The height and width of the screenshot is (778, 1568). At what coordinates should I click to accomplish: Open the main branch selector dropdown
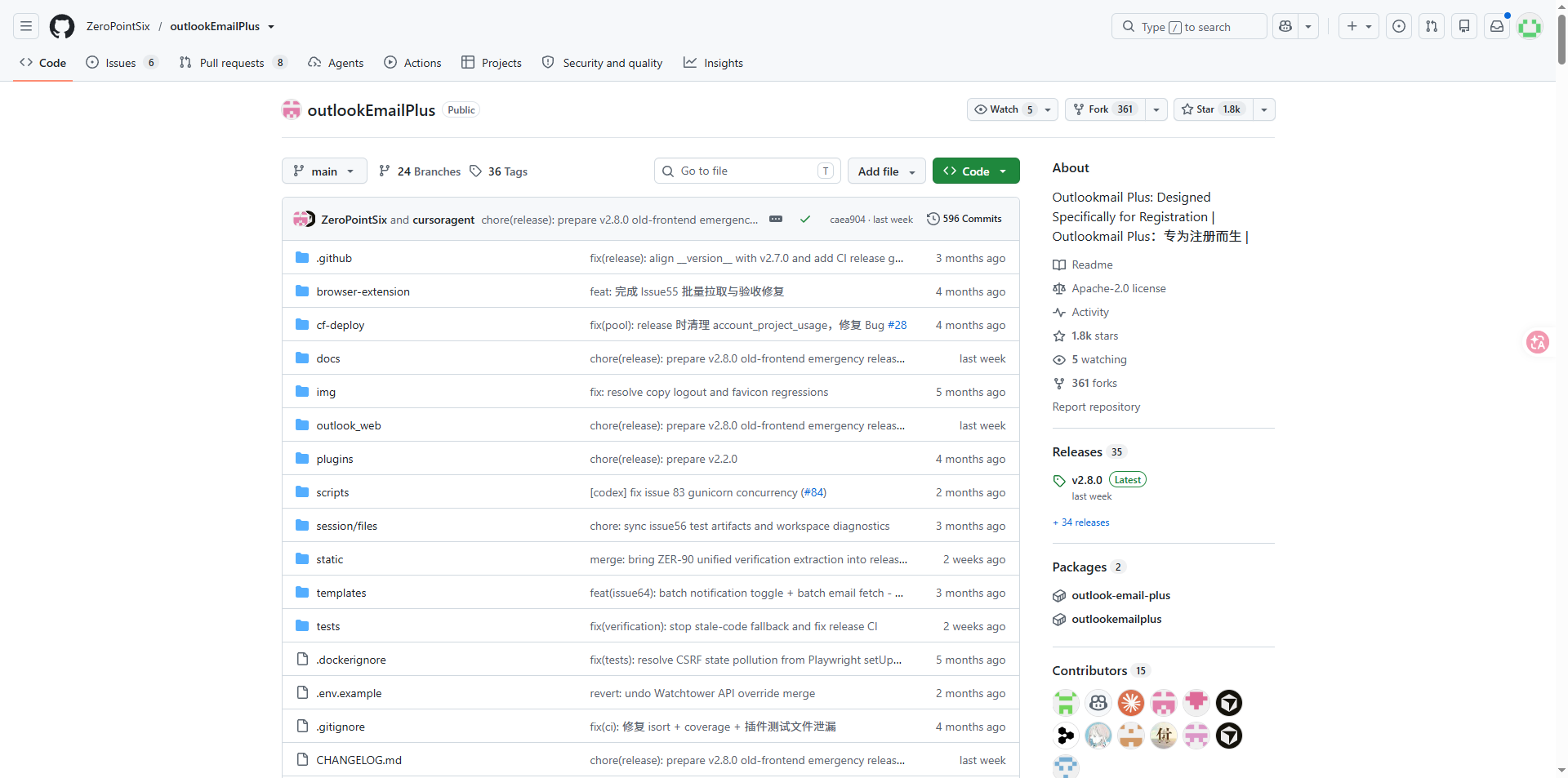pyautogui.click(x=324, y=171)
